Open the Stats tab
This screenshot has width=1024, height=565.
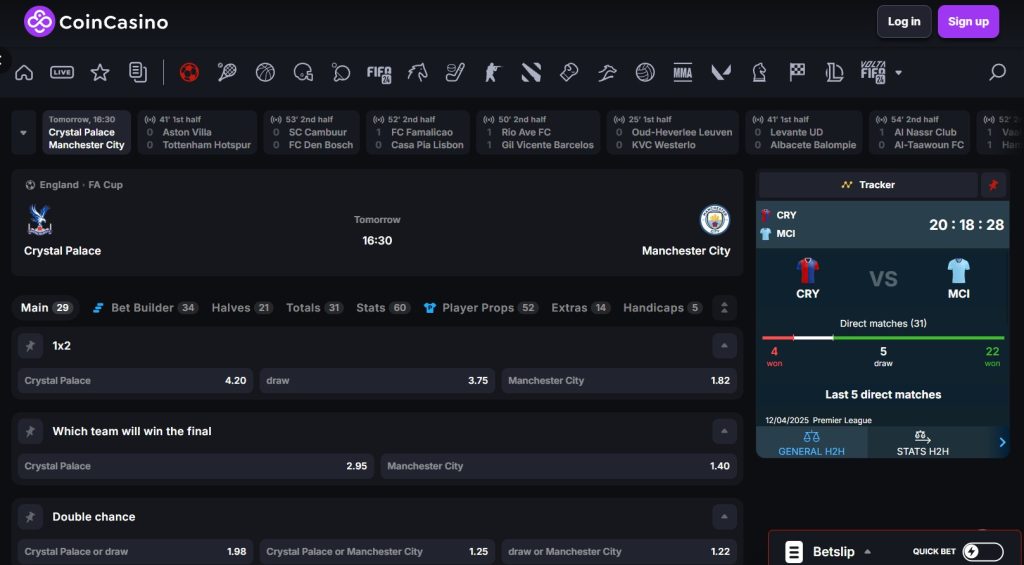[x=383, y=308]
